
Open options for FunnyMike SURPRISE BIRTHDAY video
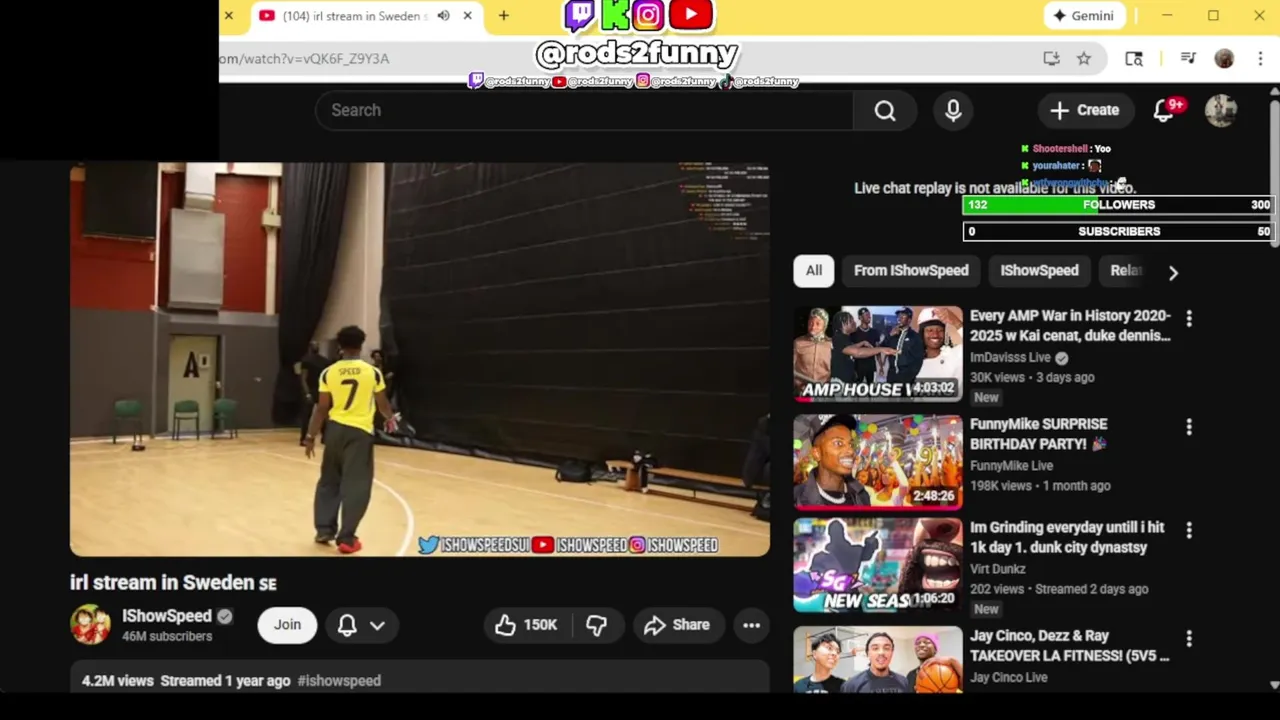pyautogui.click(x=1189, y=427)
